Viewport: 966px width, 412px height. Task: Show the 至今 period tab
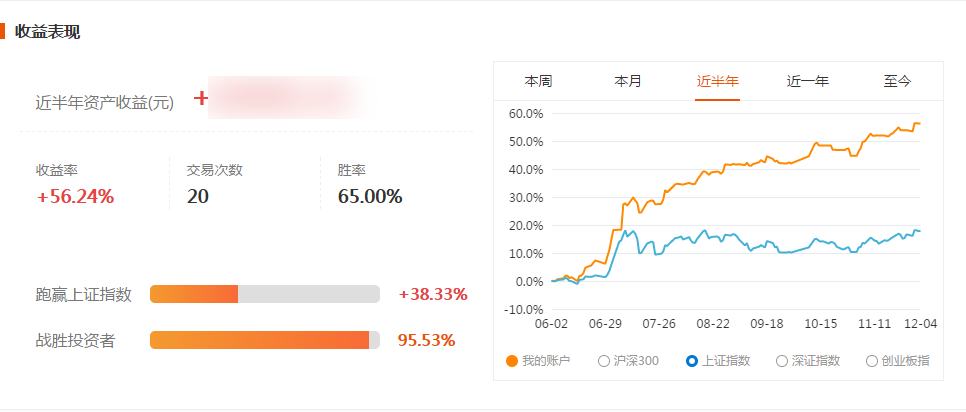coord(897,81)
